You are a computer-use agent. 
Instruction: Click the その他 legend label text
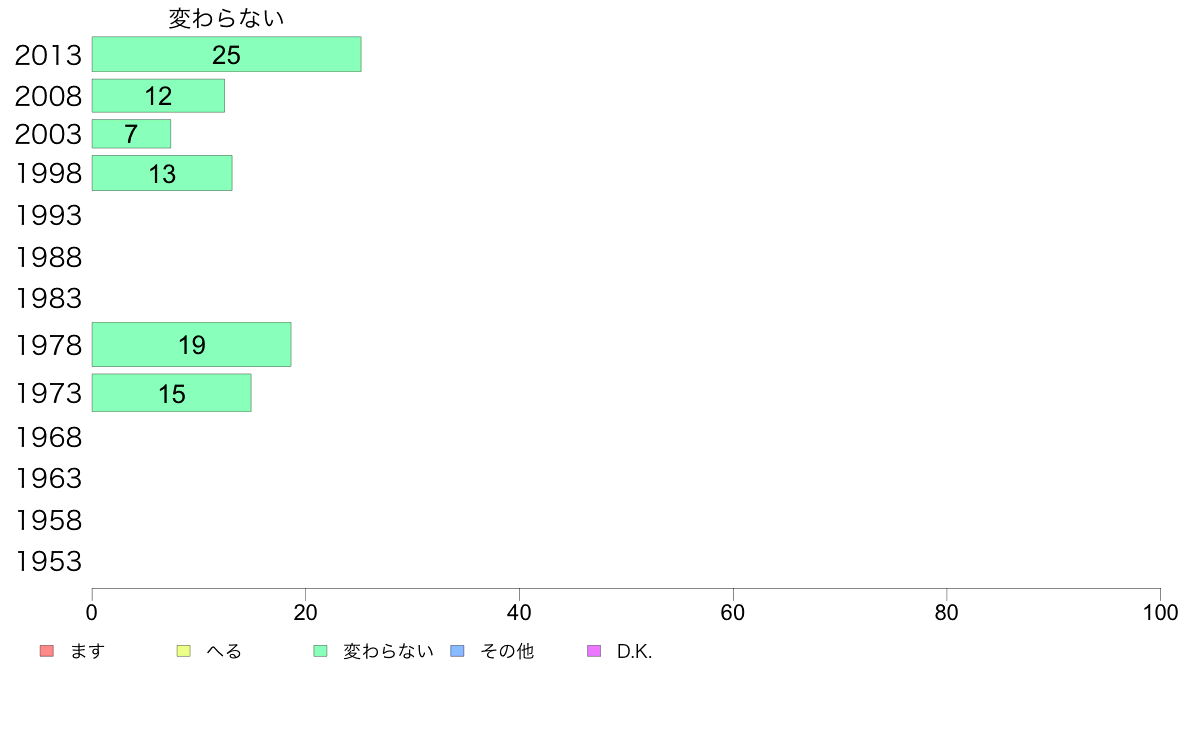pos(507,651)
